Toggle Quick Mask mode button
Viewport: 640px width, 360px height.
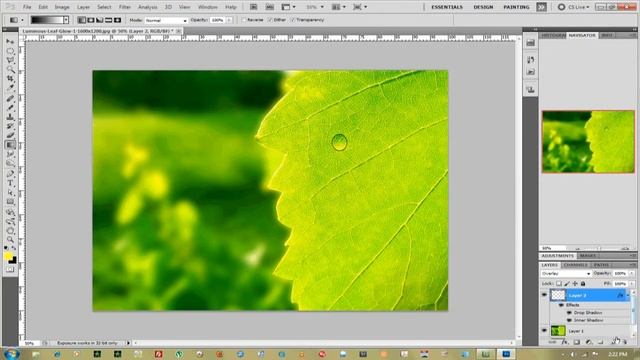(x=10, y=270)
